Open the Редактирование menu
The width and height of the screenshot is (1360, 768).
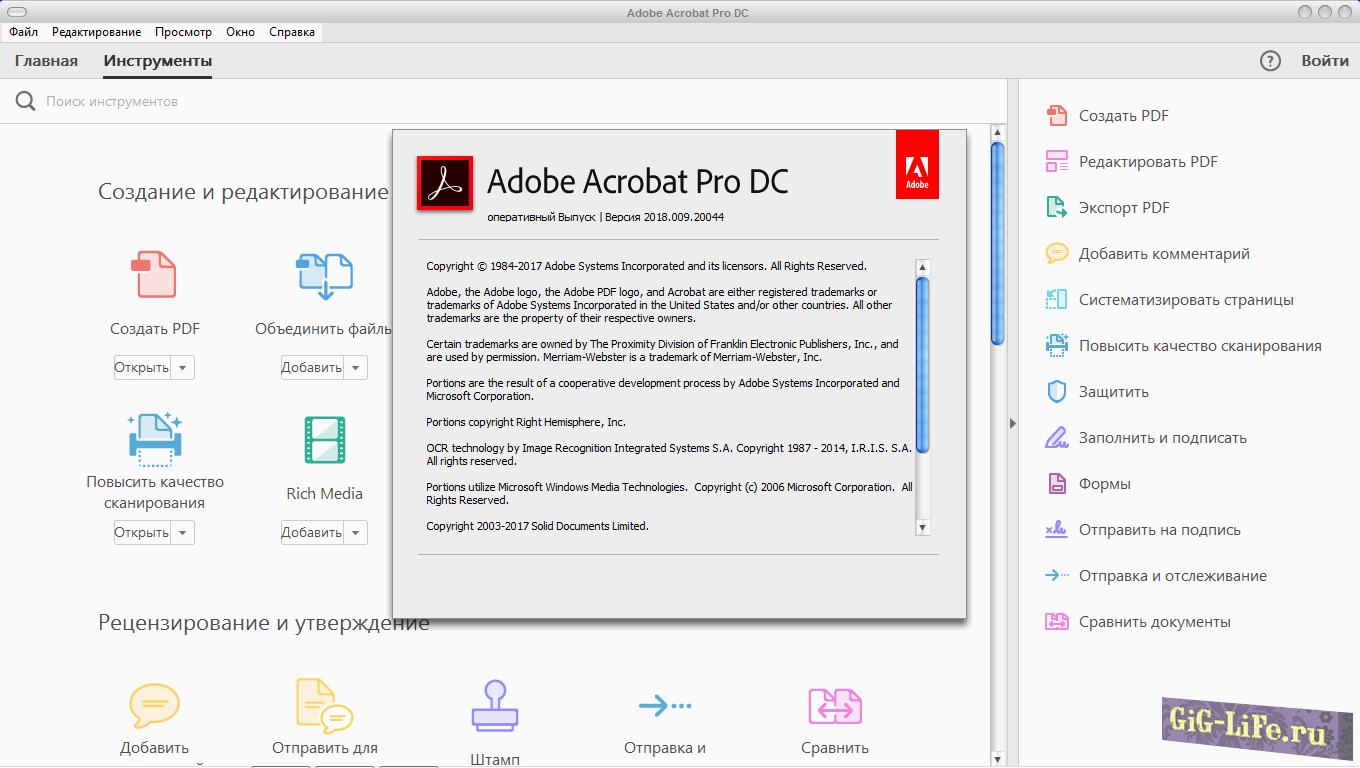pyautogui.click(x=96, y=32)
